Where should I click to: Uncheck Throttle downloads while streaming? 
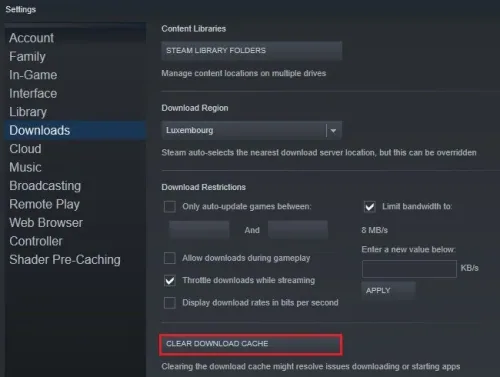tap(170, 281)
